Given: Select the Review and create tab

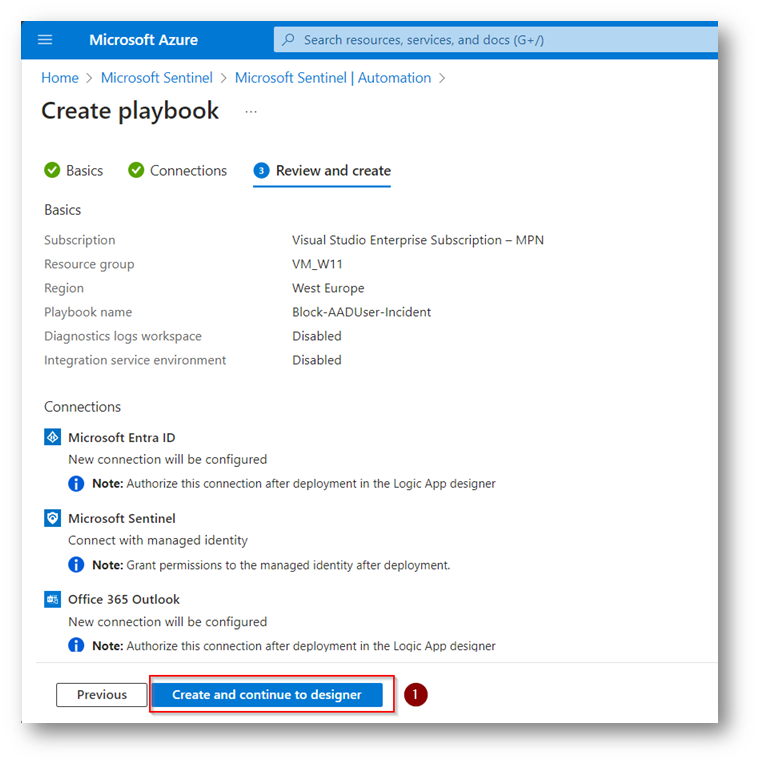Looking at the screenshot, I should (322, 171).
